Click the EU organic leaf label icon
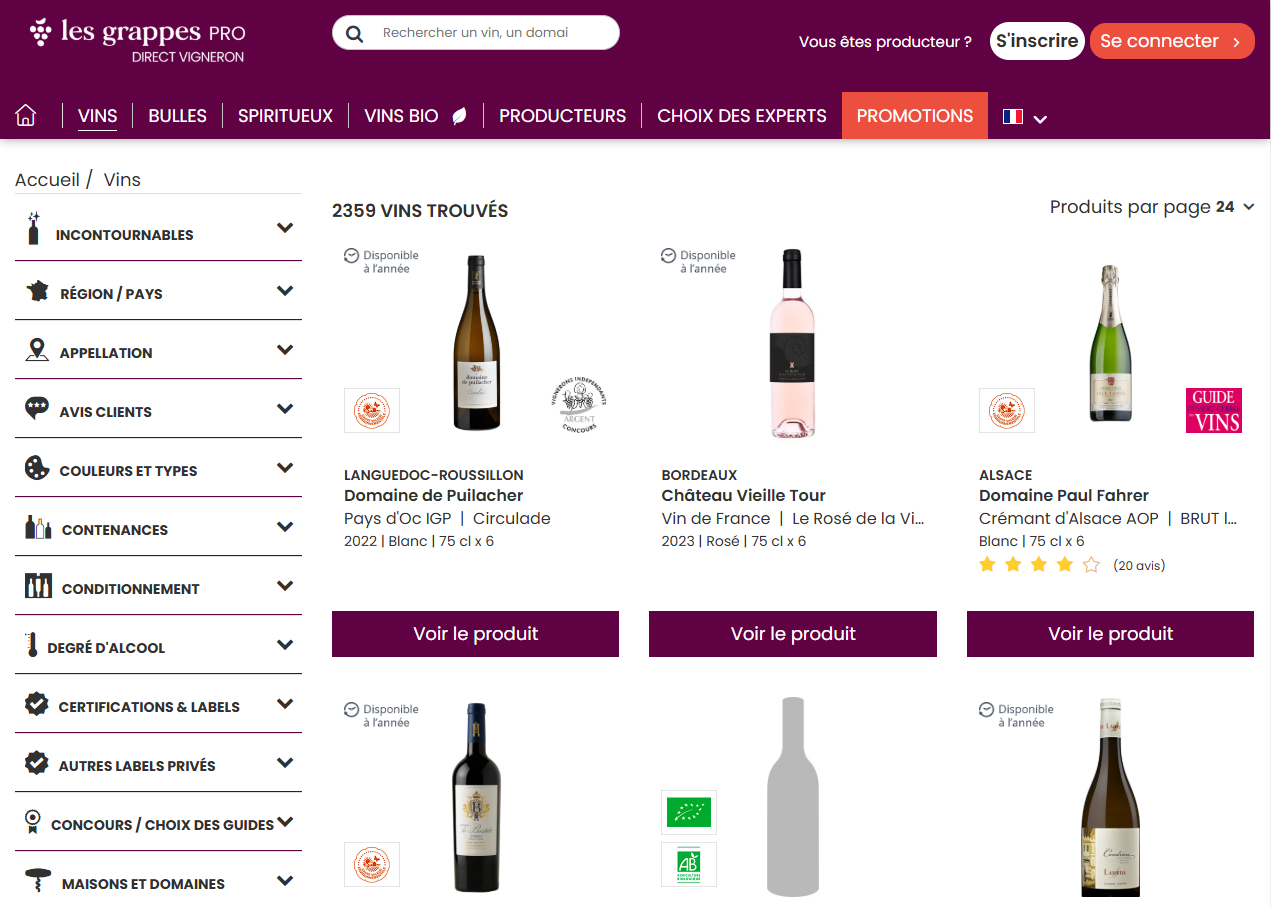The width and height of the screenshot is (1271, 908). pos(689,811)
